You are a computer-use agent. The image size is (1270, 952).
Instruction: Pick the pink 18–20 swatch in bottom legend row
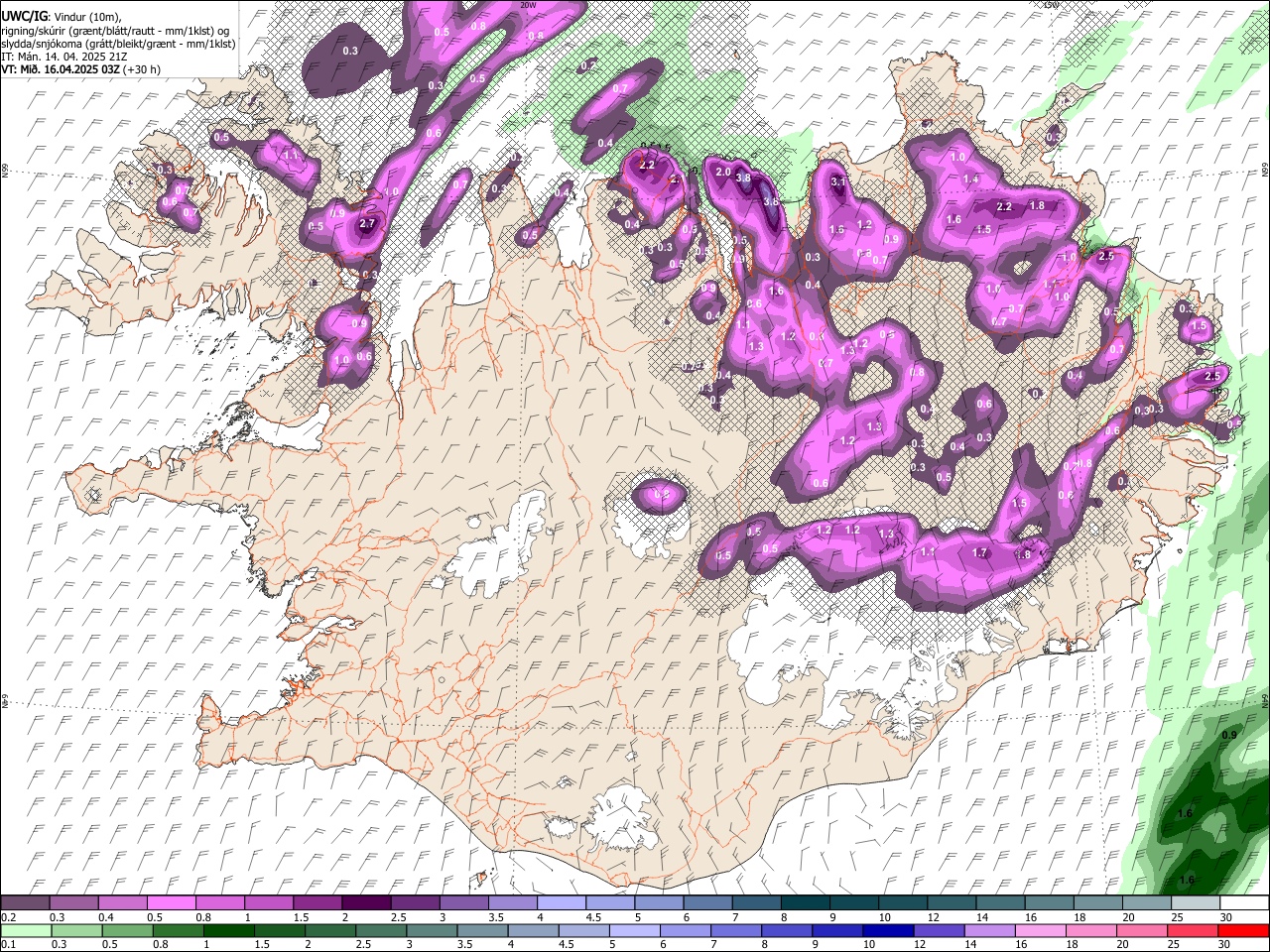(1090, 931)
